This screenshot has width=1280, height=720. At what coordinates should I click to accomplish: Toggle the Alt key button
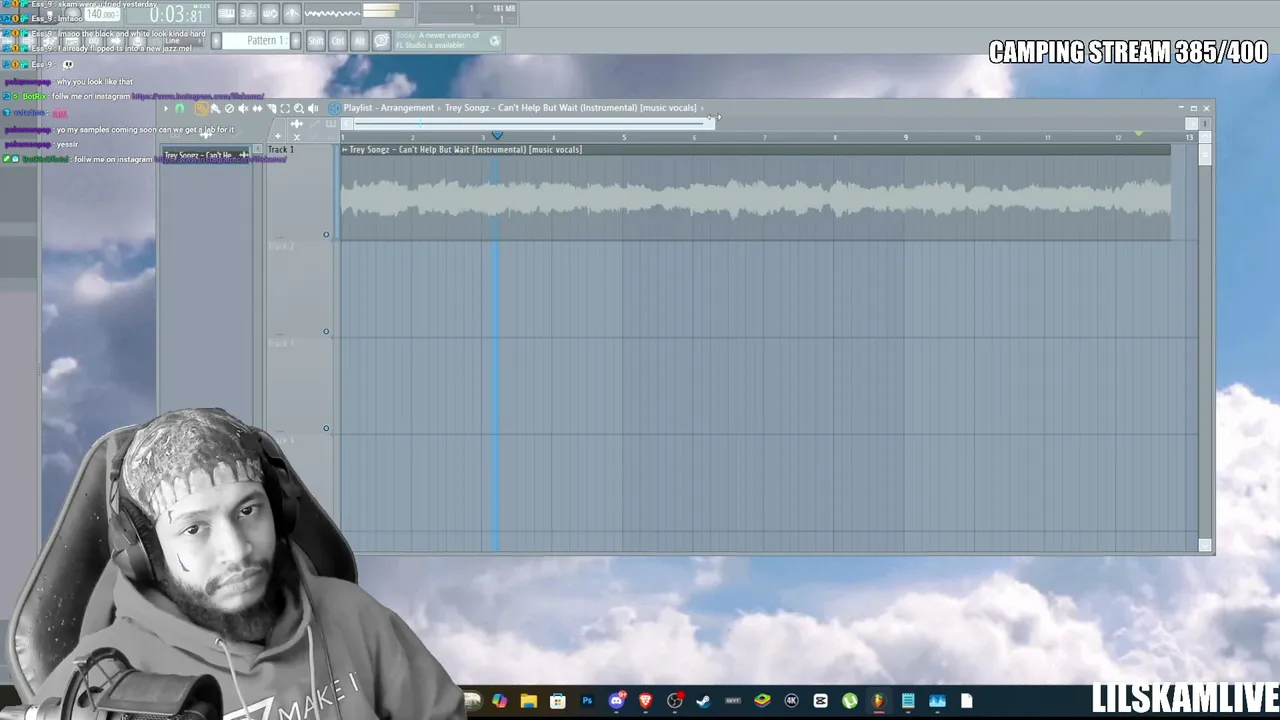click(359, 41)
